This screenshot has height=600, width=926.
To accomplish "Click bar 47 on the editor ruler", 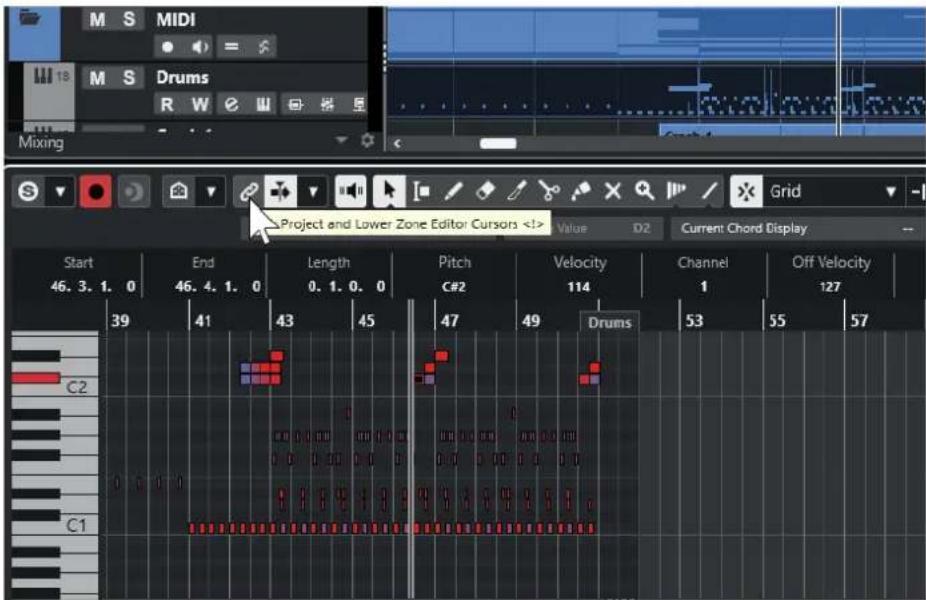I will 449,321.
